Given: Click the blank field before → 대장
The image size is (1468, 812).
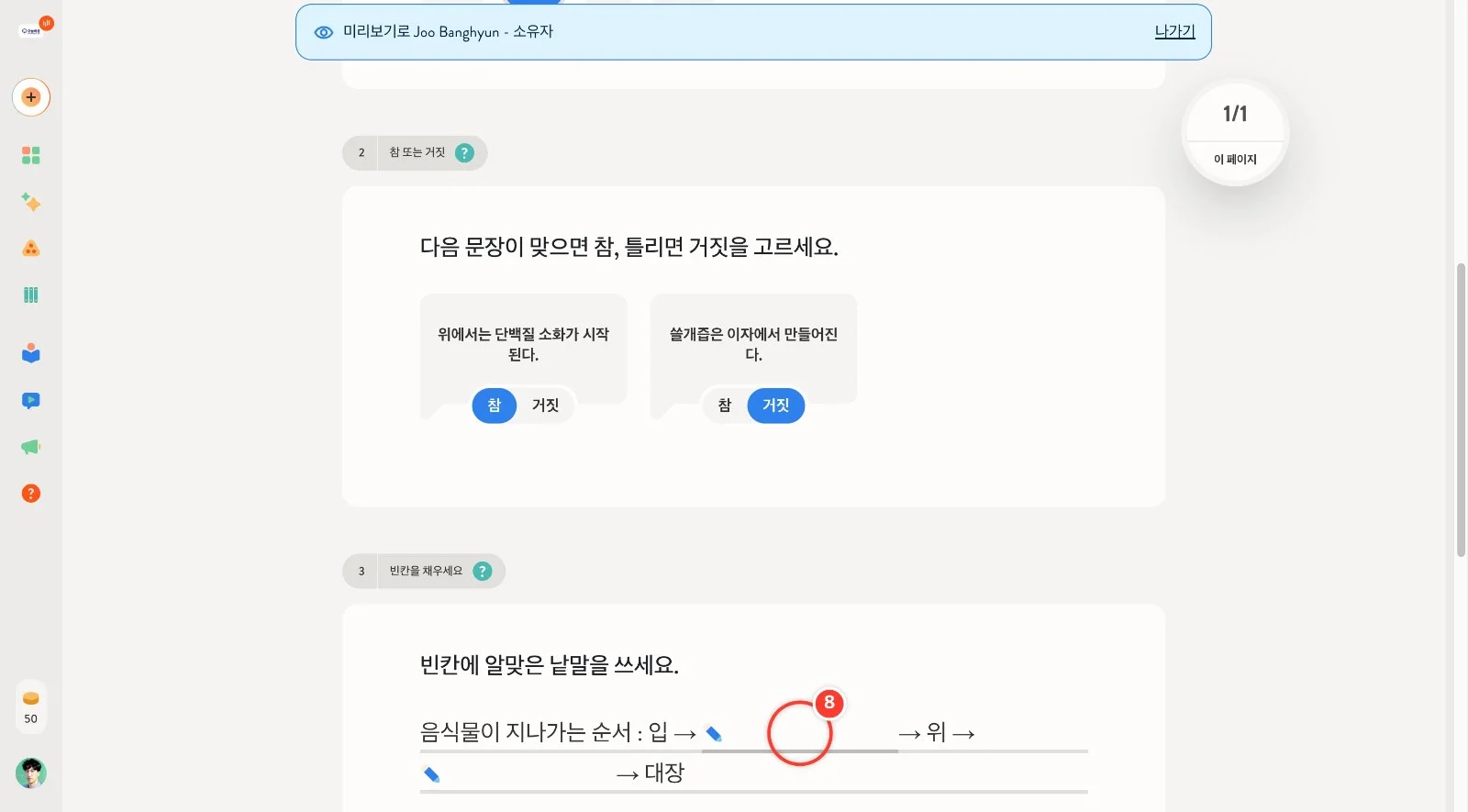Looking at the screenshot, I should [517, 775].
